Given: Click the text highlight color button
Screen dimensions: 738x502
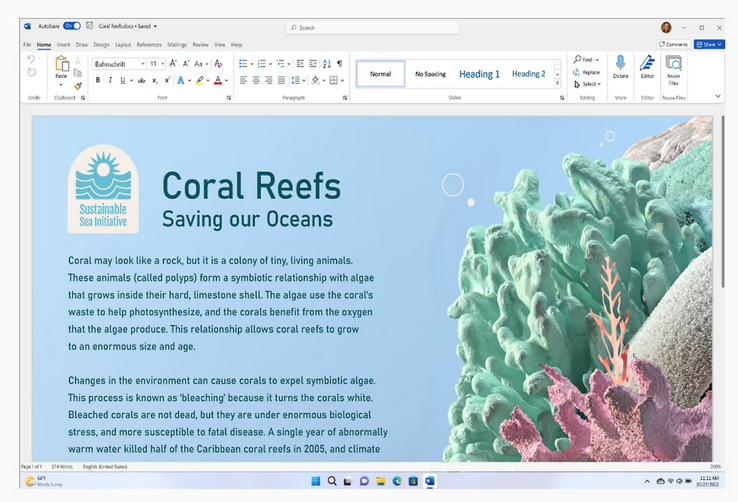Looking at the screenshot, I should coord(200,80).
